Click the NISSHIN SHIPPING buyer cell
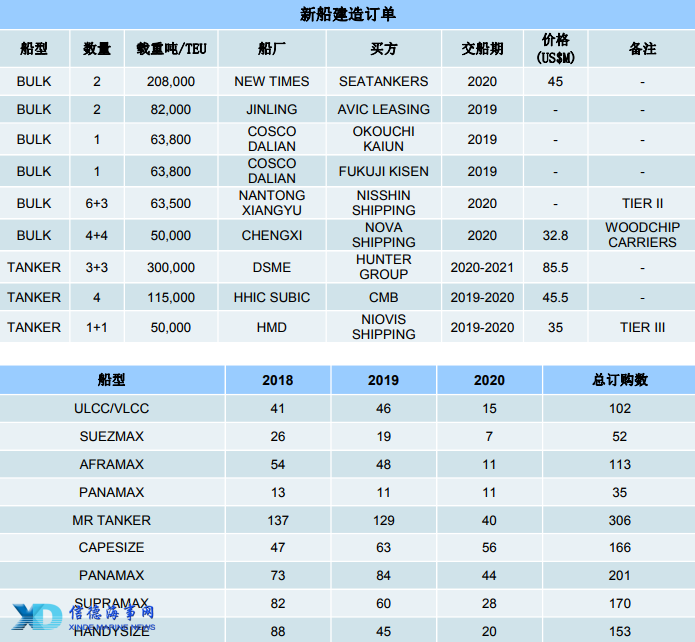 pyautogui.click(x=383, y=203)
